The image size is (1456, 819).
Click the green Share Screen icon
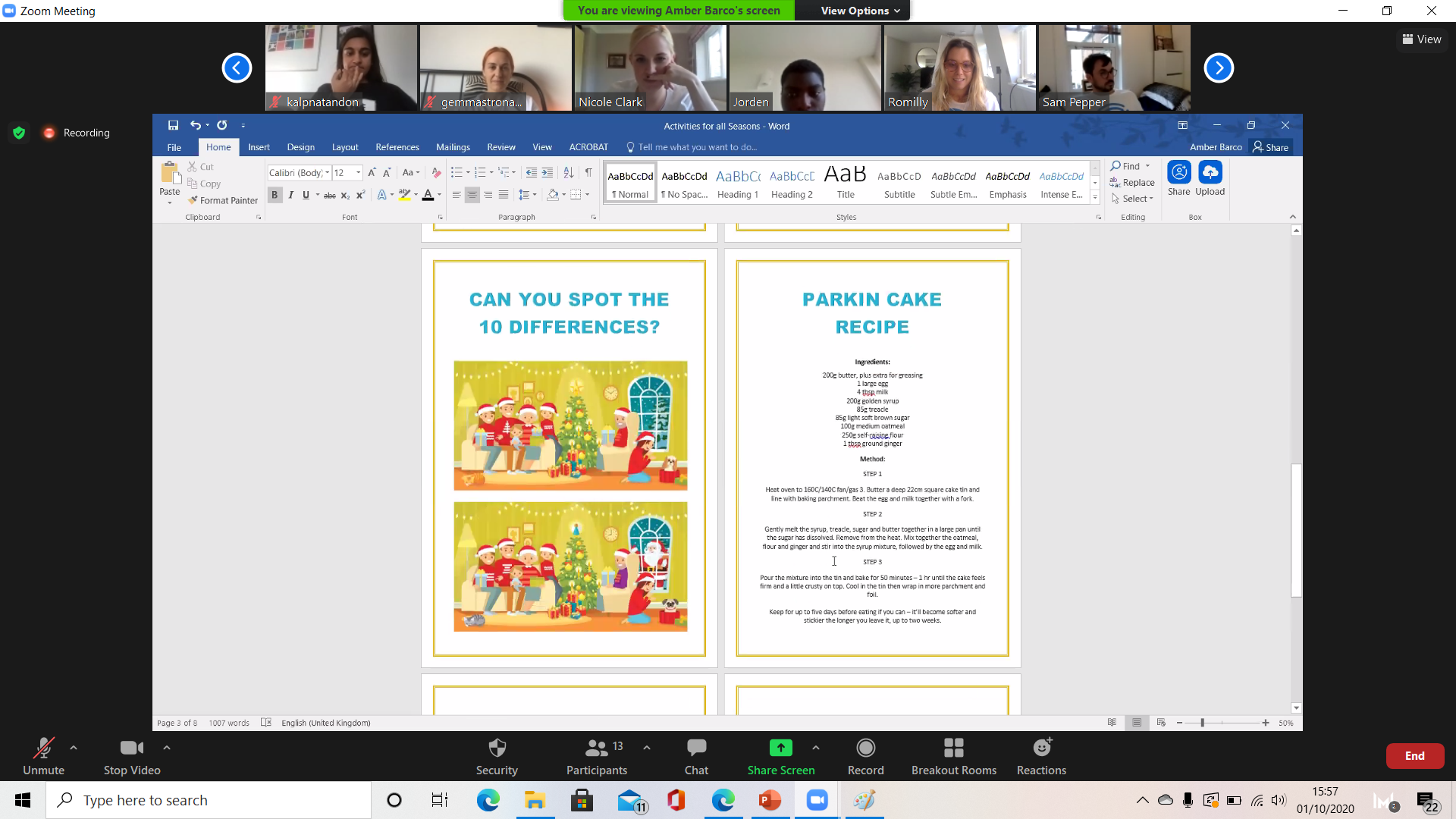coord(780,748)
